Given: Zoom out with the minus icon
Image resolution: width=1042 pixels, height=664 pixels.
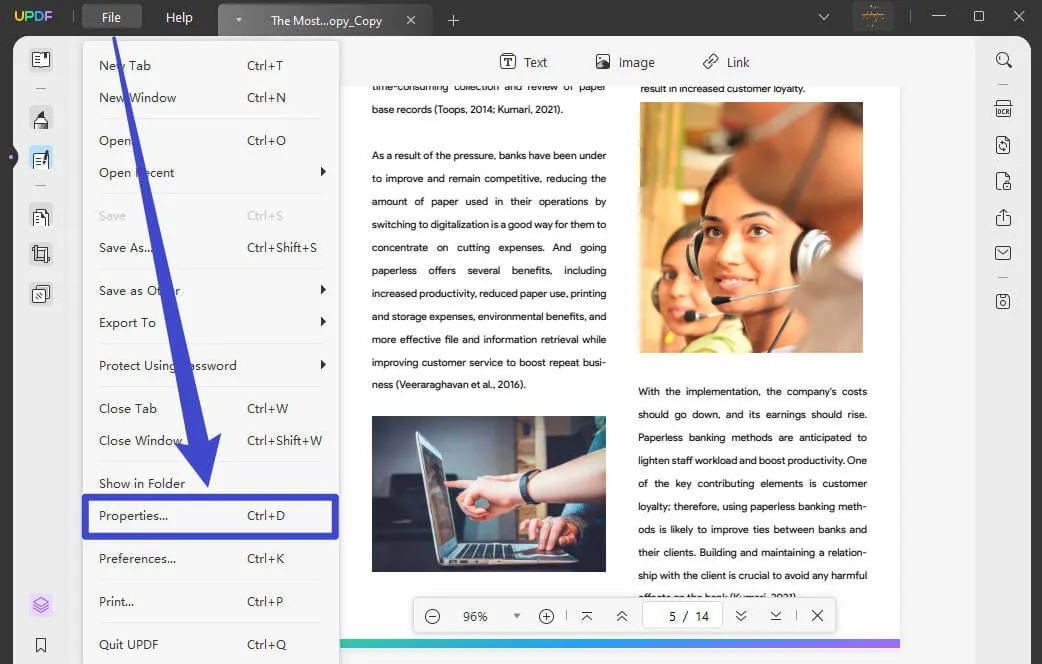Looking at the screenshot, I should click(x=433, y=617).
